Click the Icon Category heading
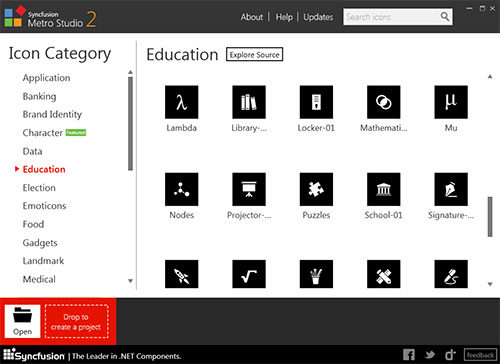500x364 pixels. 60,54
